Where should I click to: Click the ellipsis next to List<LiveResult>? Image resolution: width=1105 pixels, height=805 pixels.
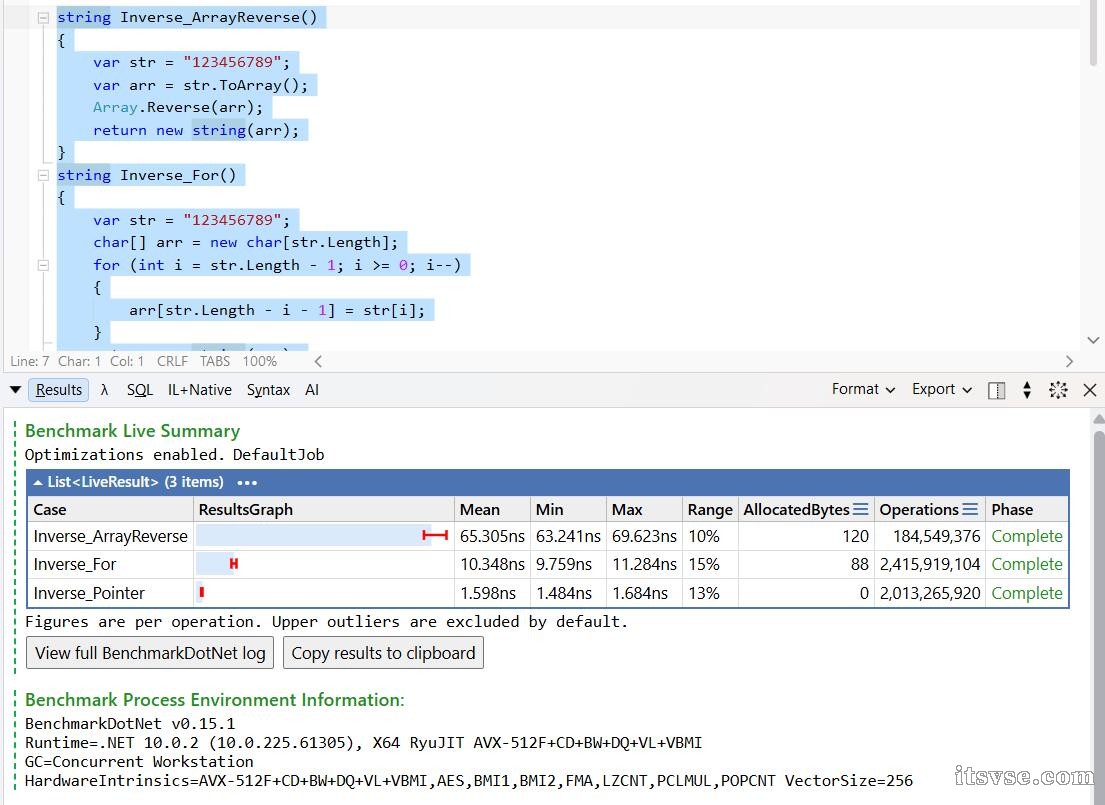(246, 482)
